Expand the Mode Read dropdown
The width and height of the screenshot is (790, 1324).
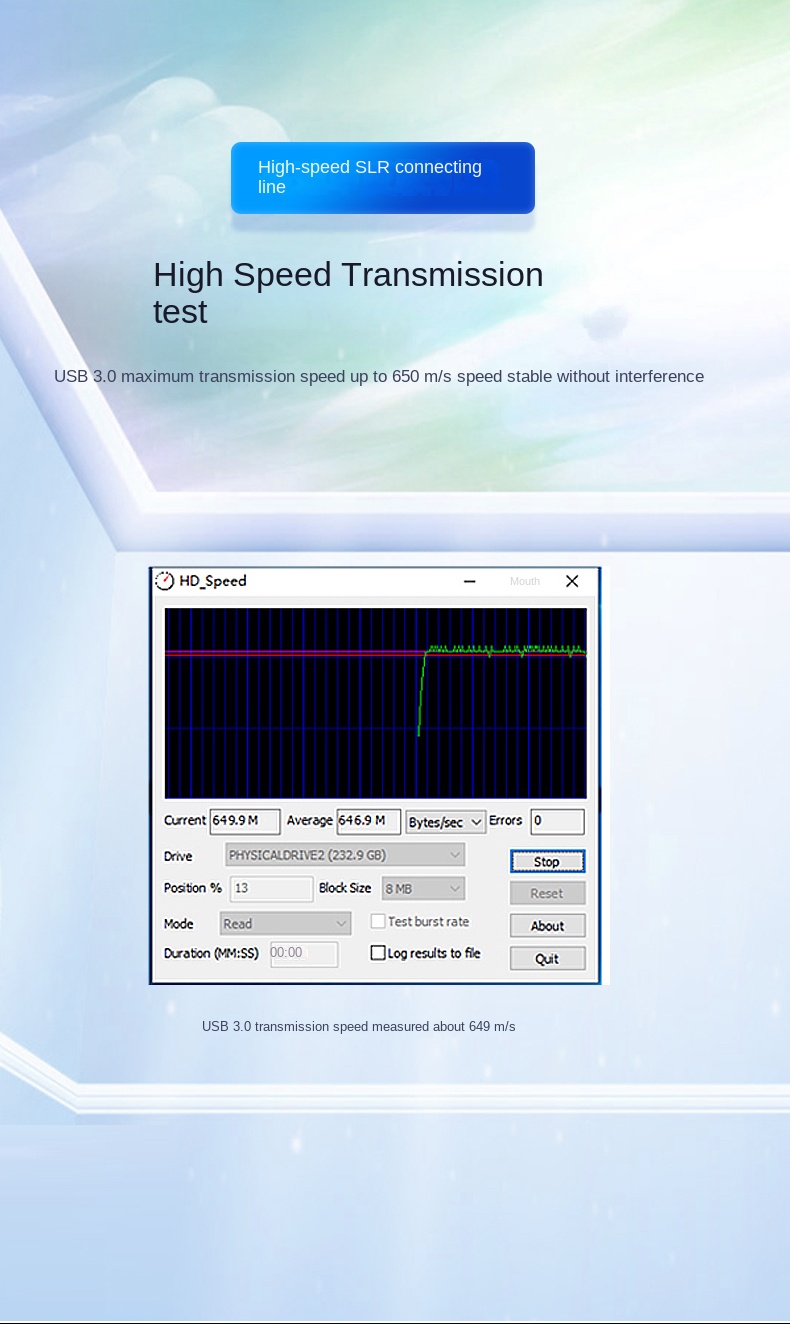(x=285, y=923)
